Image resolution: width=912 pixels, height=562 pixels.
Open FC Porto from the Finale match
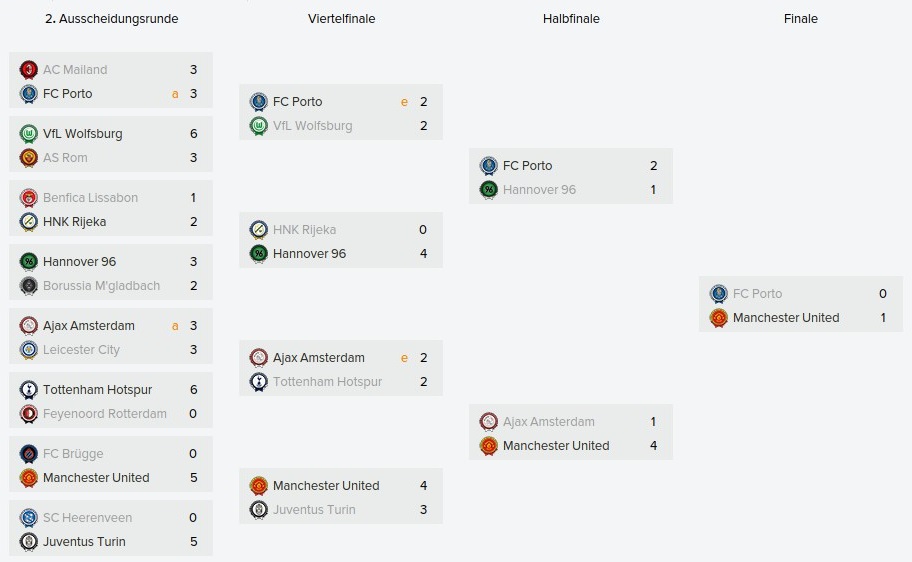(757, 294)
